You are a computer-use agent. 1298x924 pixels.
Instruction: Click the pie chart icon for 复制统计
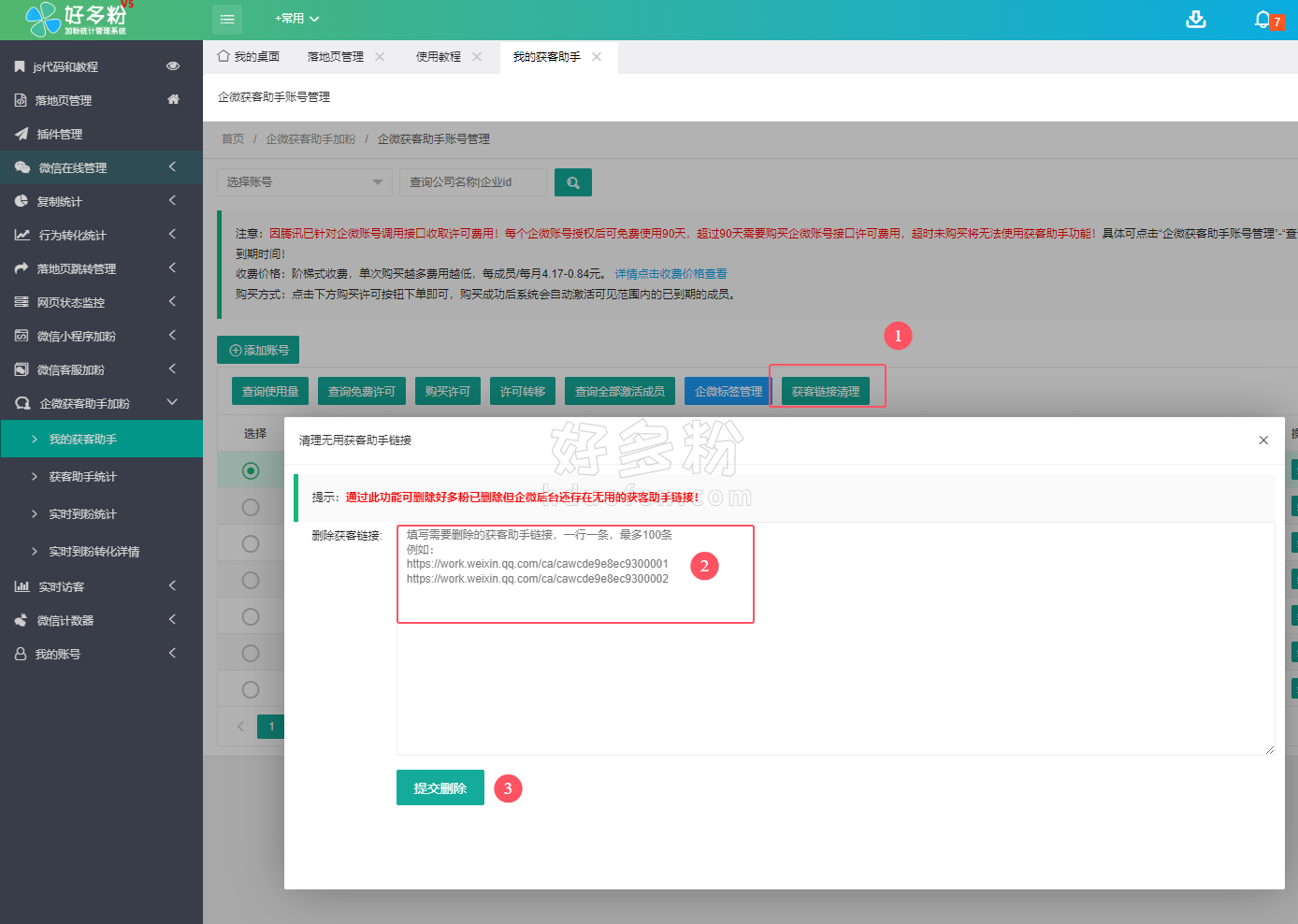[22, 201]
